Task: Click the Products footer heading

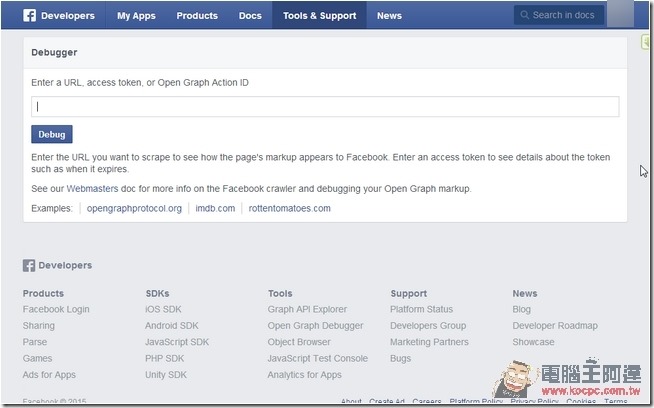Action: pyautogui.click(x=43, y=294)
